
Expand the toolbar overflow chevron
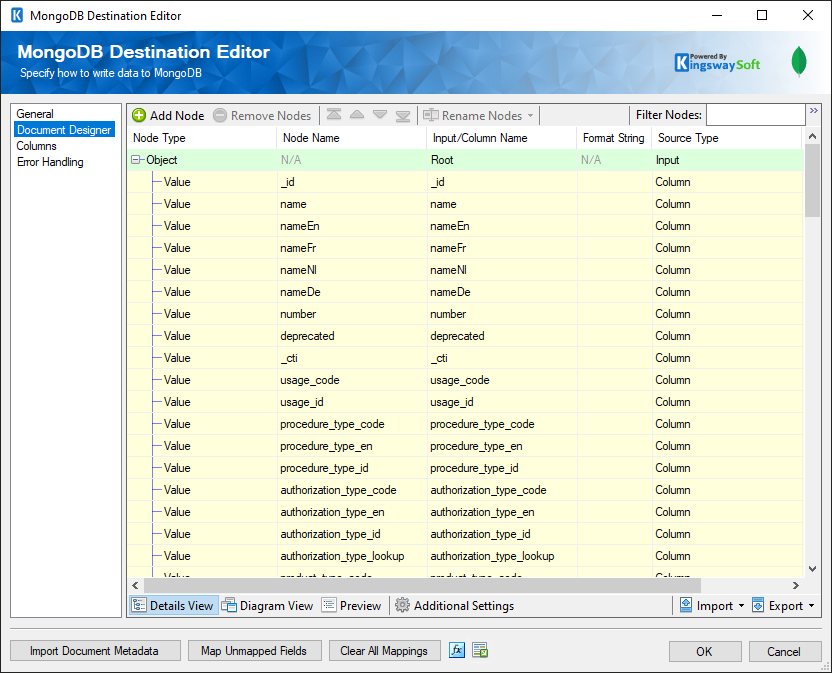click(814, 111)
